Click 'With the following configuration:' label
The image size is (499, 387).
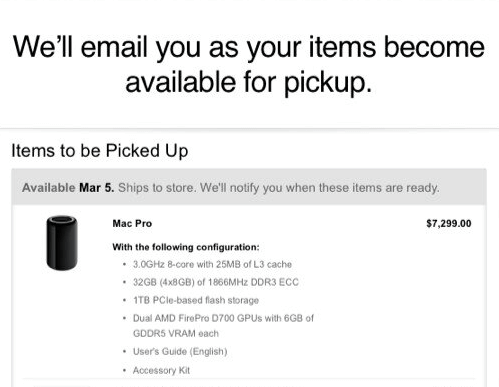point(186,247)
